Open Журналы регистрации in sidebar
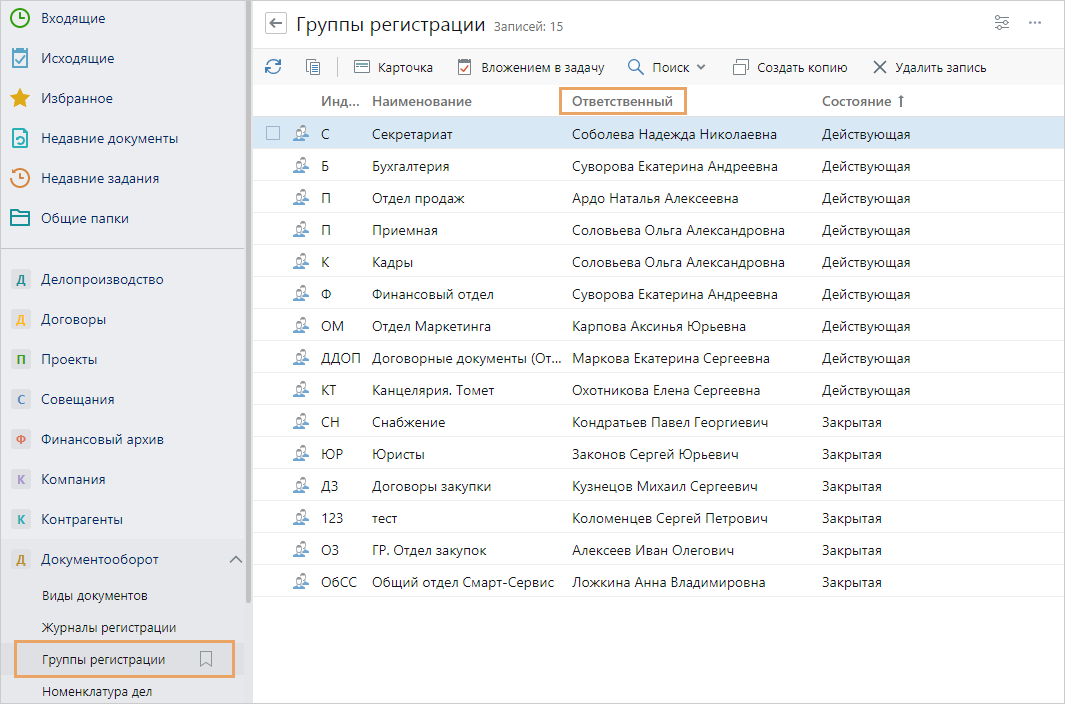This screenshot has width=1065, height=704. tap(109, 627)
